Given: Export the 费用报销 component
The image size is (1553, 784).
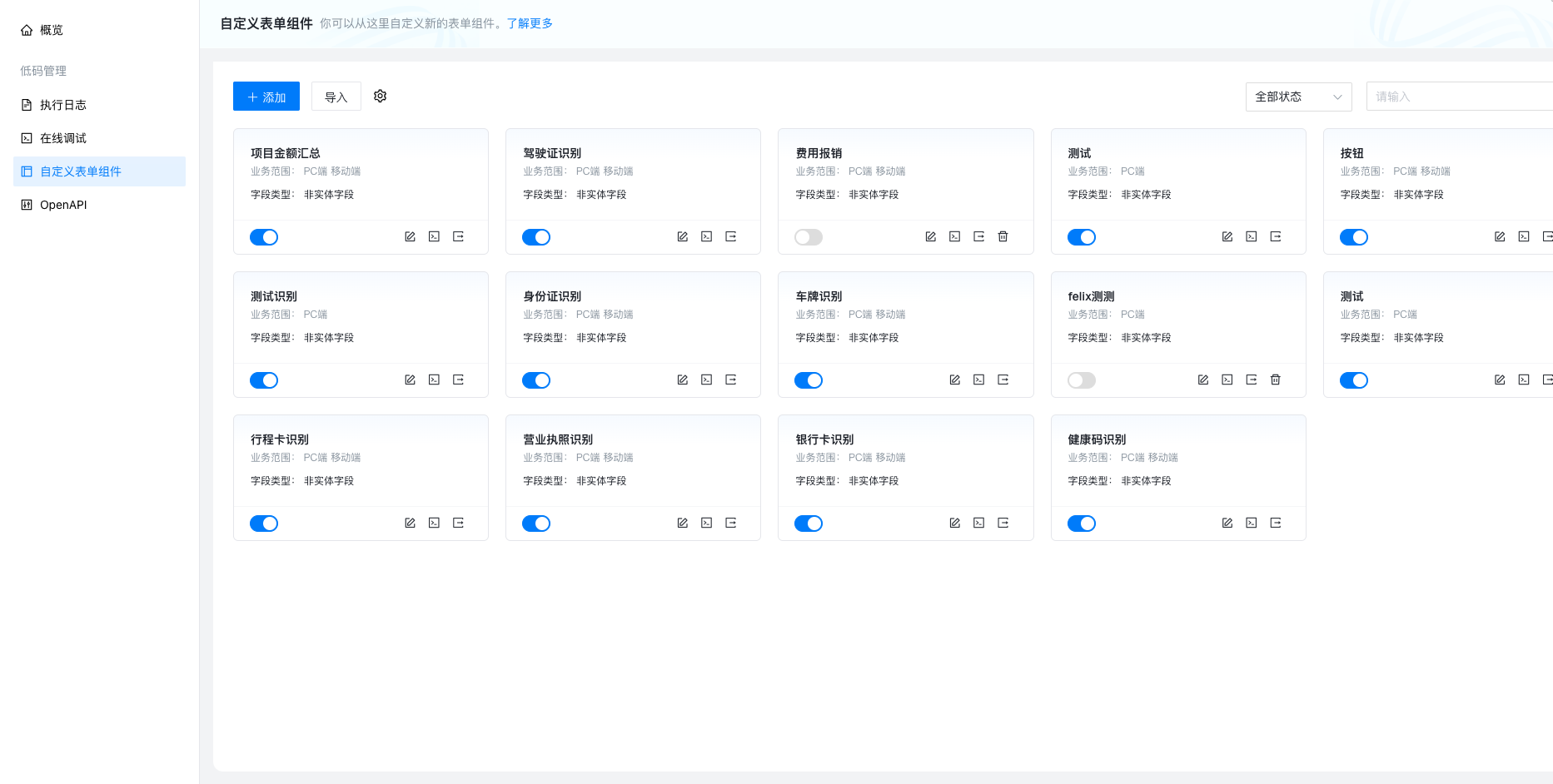Looking at the screenshot, I should coord(978,236).
